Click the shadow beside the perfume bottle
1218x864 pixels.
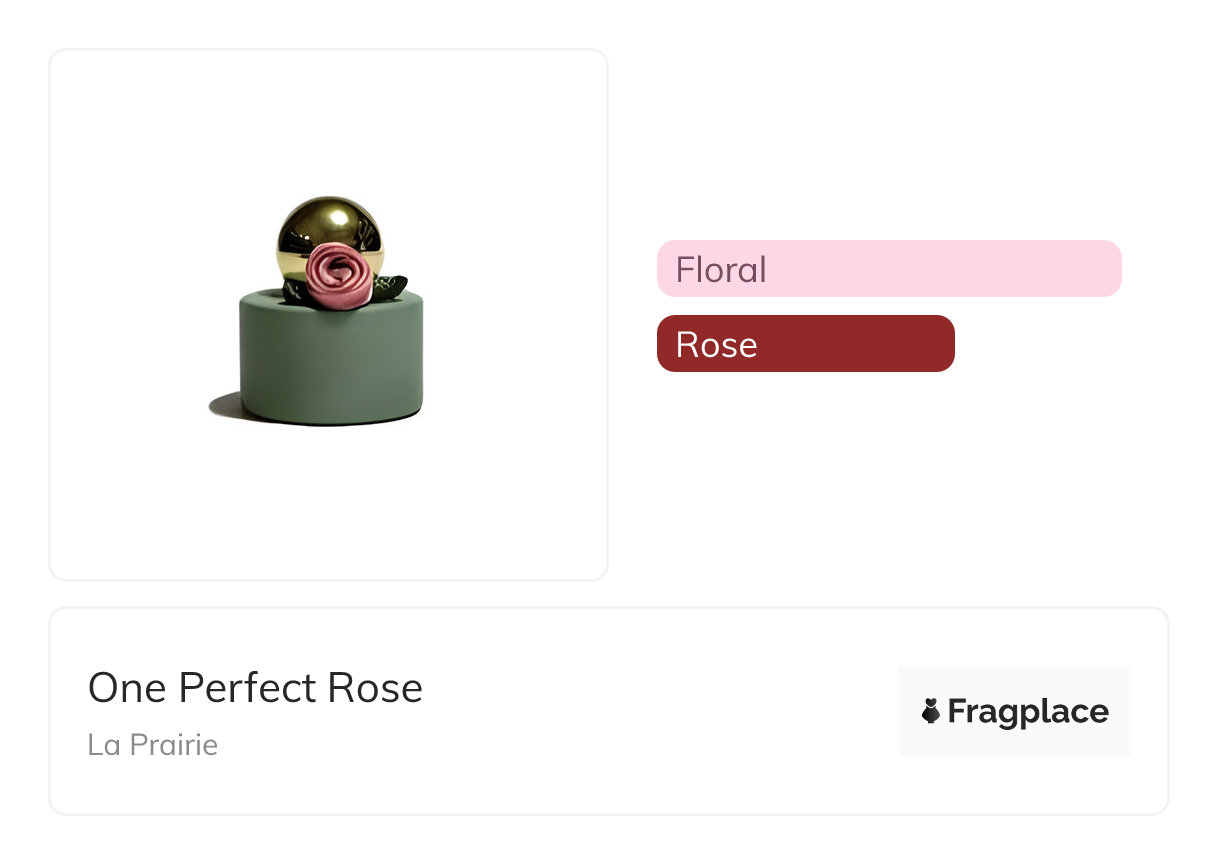222,405
